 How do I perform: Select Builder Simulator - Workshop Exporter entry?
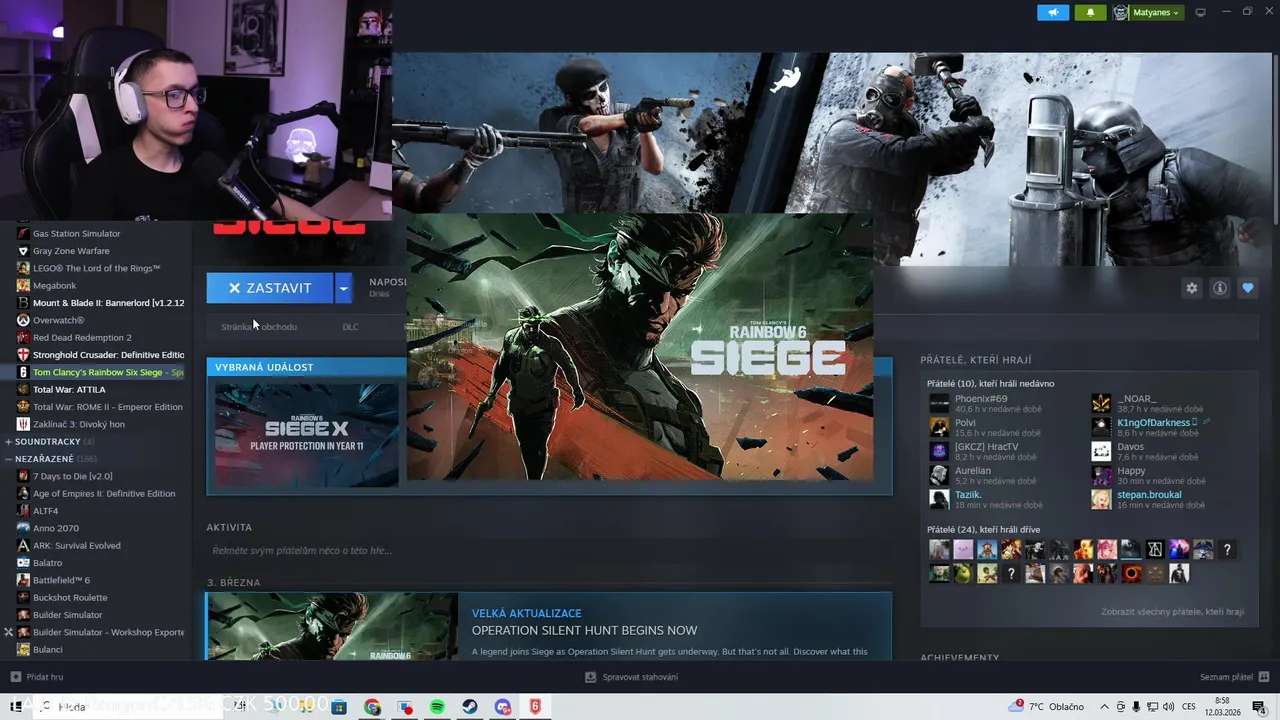tap(108, 632)
